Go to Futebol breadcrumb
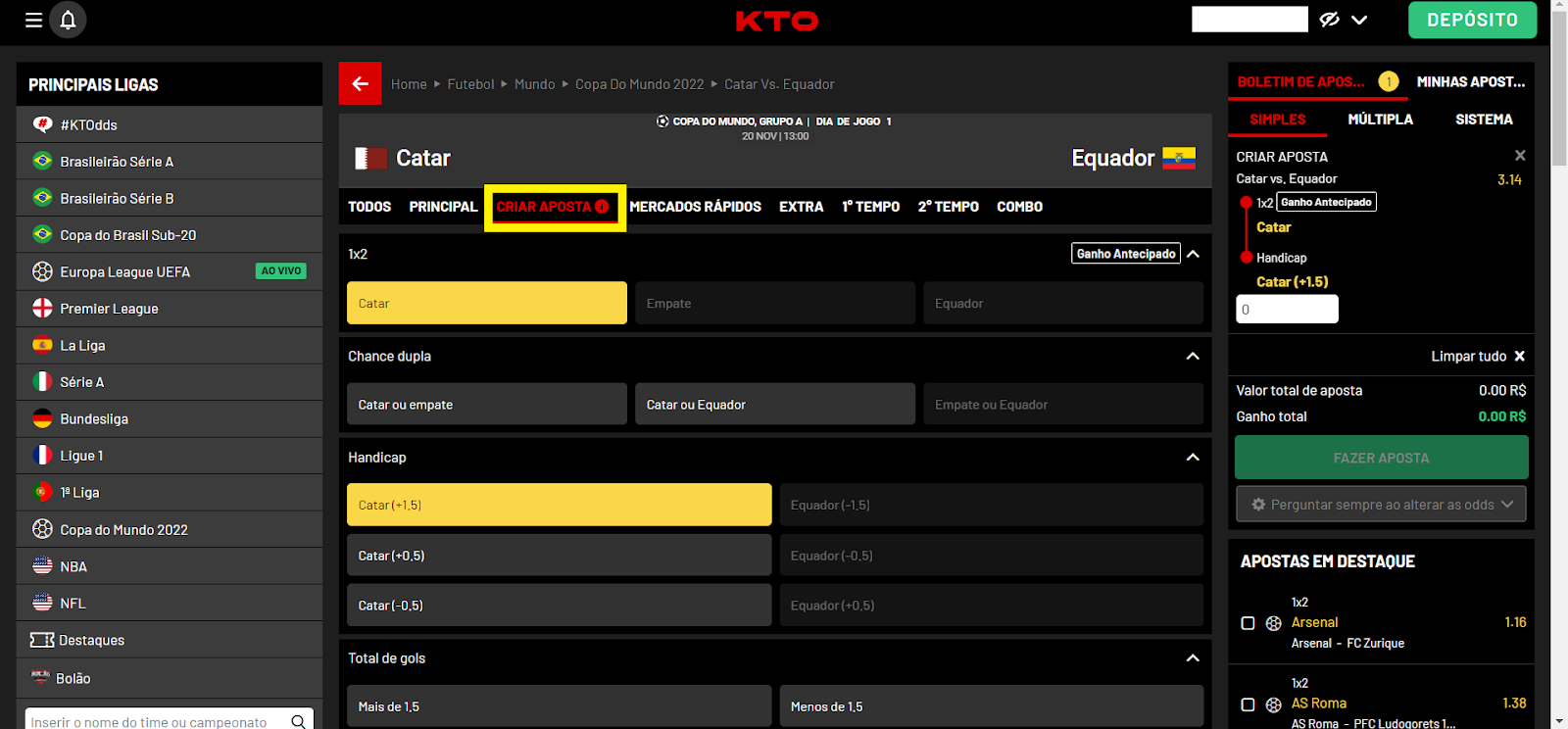This screenshot has height=729, width=1568. 470,84
